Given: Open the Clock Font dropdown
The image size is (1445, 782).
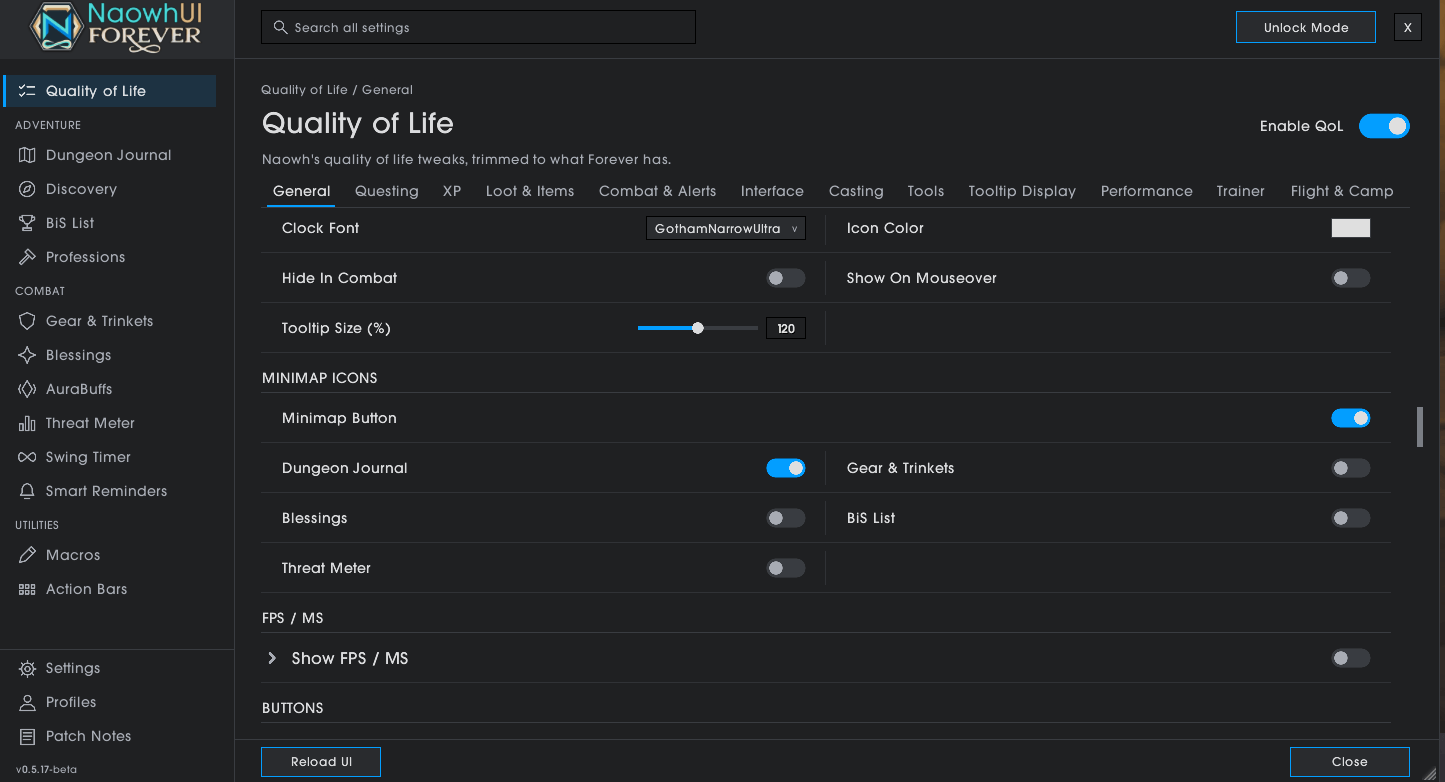Looking at the screenshot, I should [x=726, y=229].
